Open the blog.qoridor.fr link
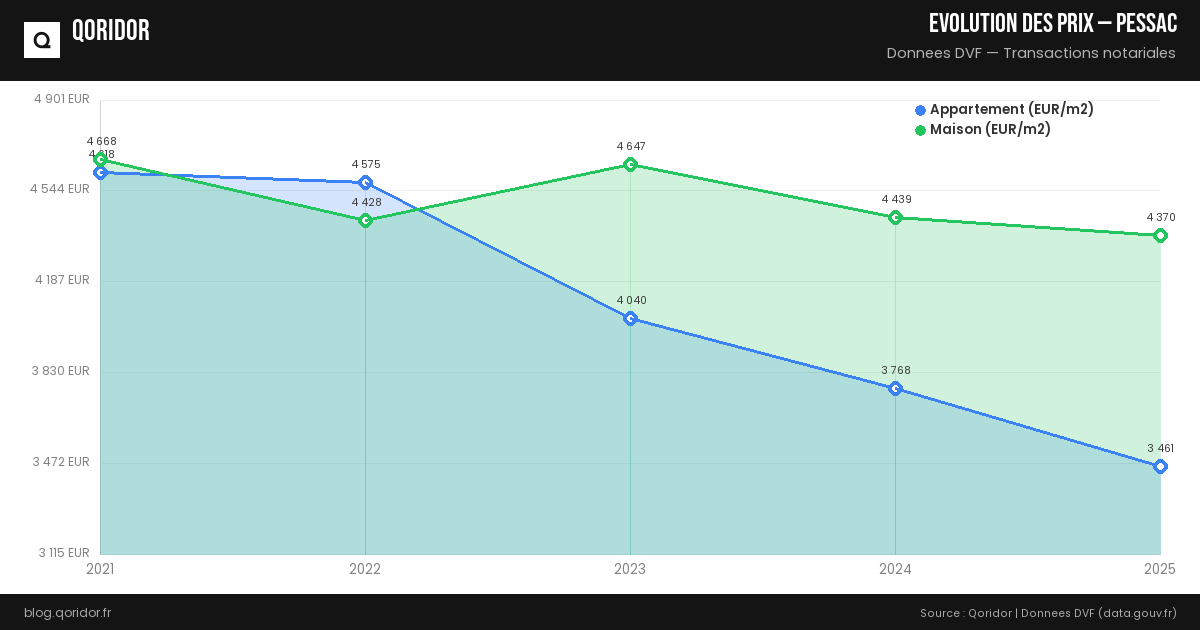 pos(67,612)
